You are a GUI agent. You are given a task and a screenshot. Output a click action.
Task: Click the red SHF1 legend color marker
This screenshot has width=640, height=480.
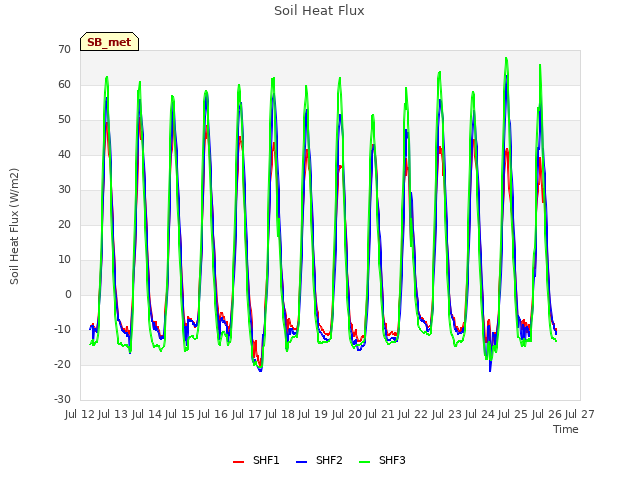coord(238,462)
